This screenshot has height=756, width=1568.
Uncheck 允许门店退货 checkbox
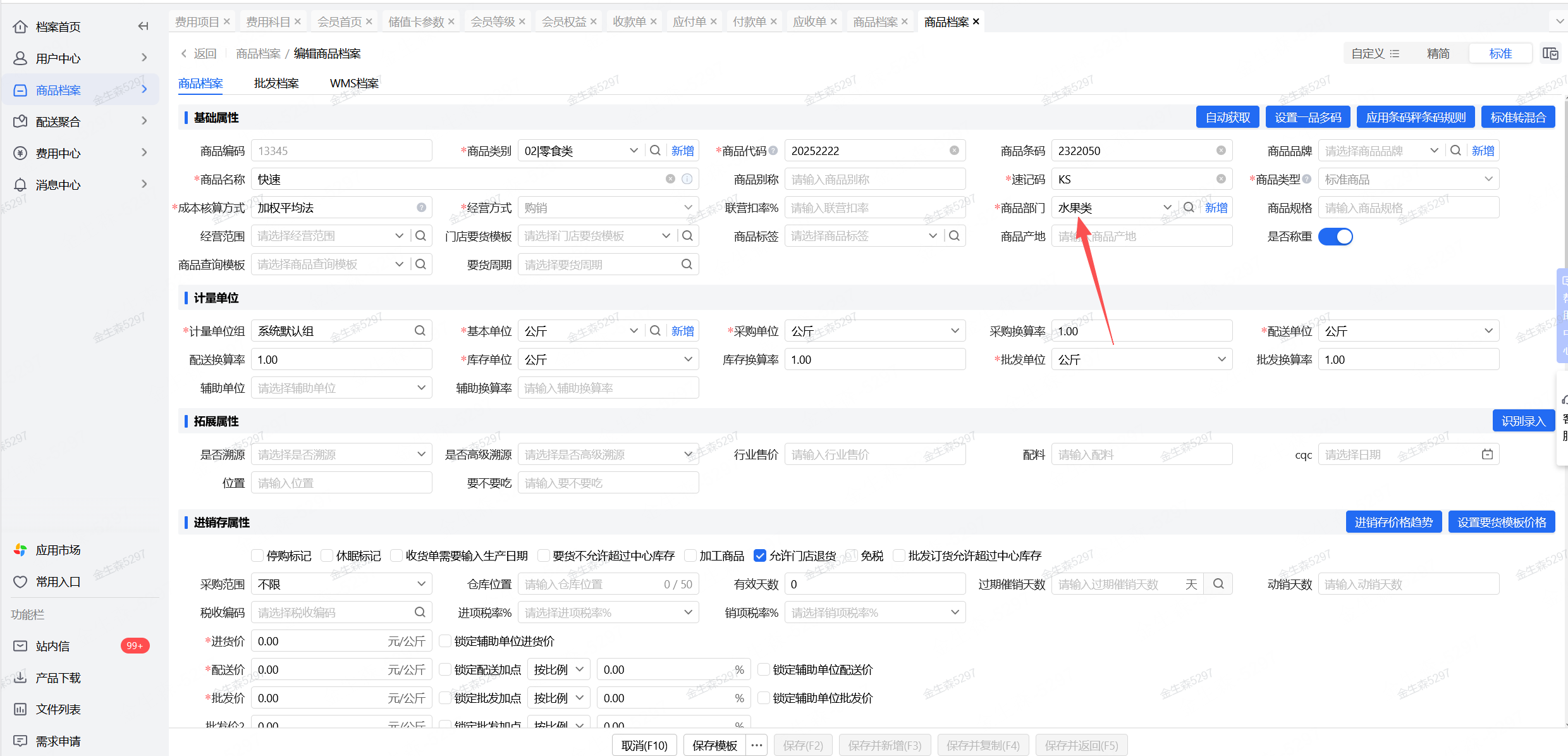pyautogui.click(x=760, y=555)
